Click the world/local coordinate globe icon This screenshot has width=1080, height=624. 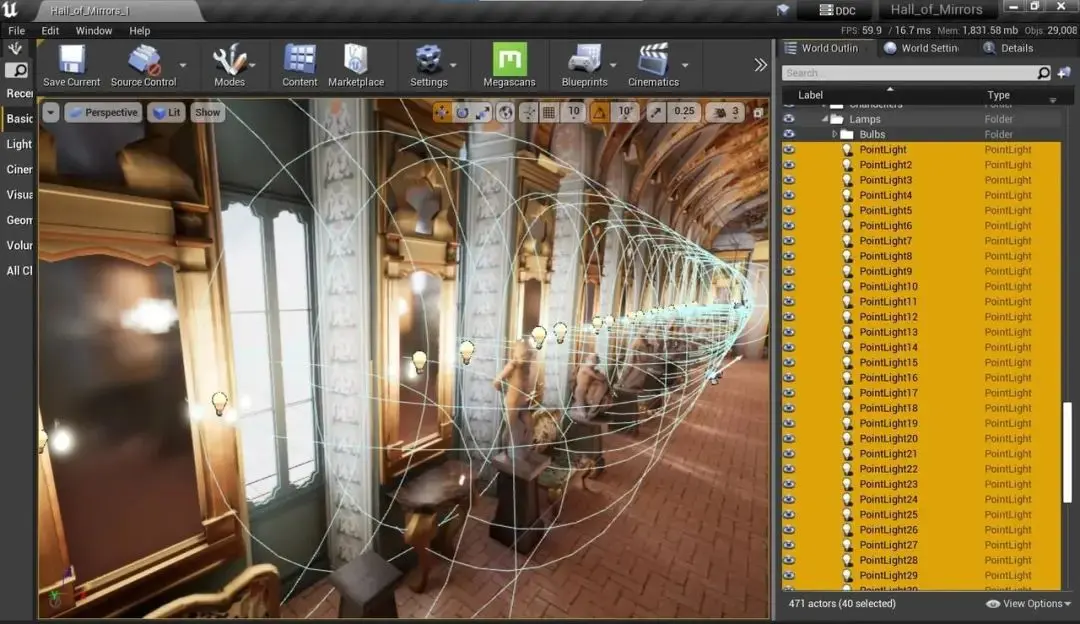506,112
